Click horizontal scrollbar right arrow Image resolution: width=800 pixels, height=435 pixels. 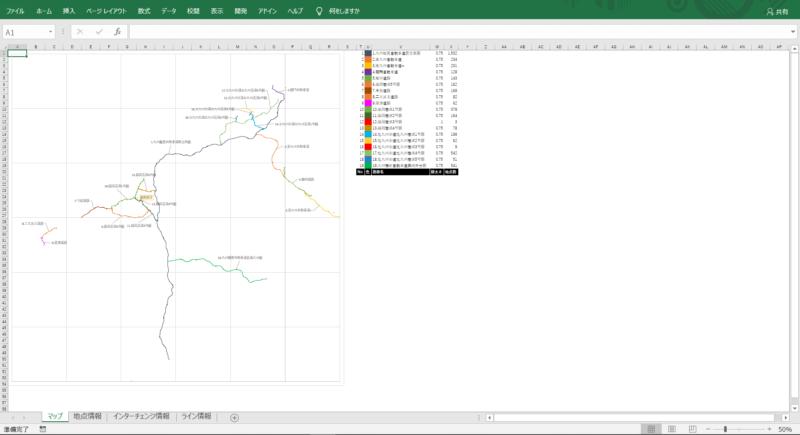(x=786, y=418)
